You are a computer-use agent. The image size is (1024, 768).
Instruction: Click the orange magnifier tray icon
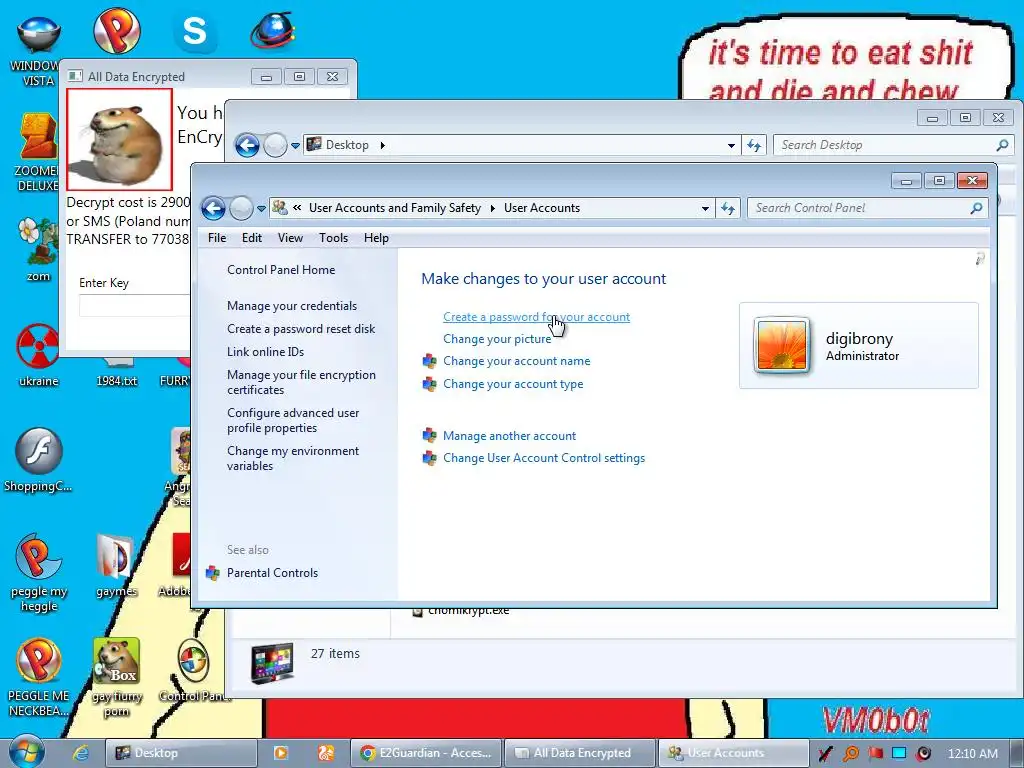[x=851, y=753]
